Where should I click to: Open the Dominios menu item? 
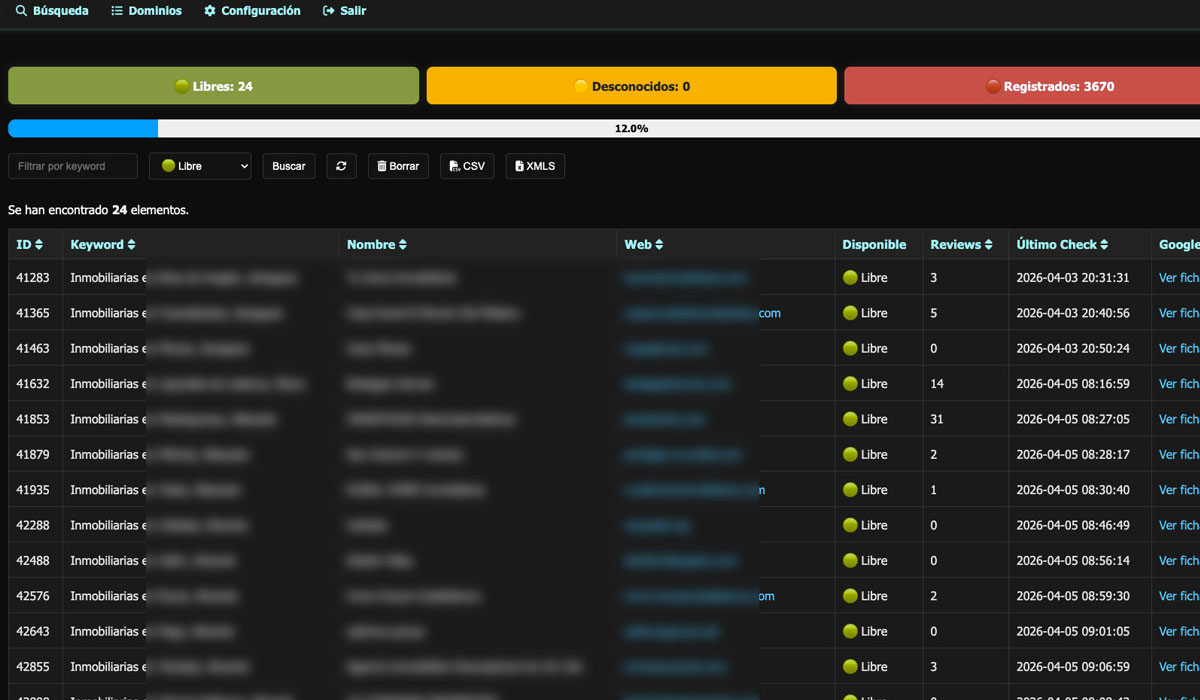(146, 11)
